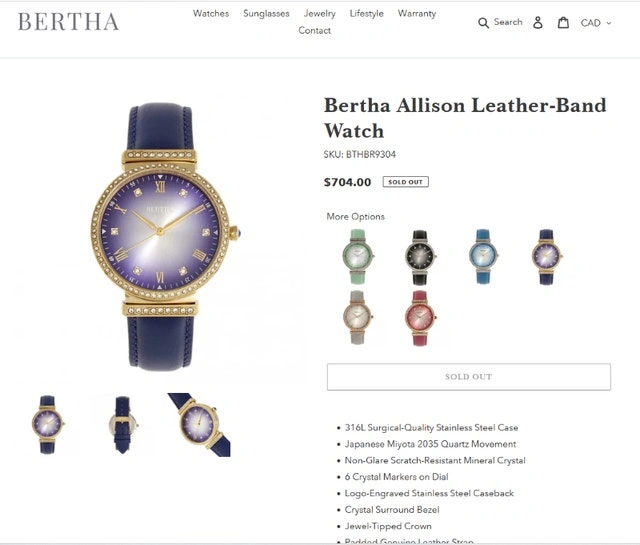The width and height of the screenshot is (640, 545).
Task: Pick the grey rose-gold watch option
Action: coord(358,318)
